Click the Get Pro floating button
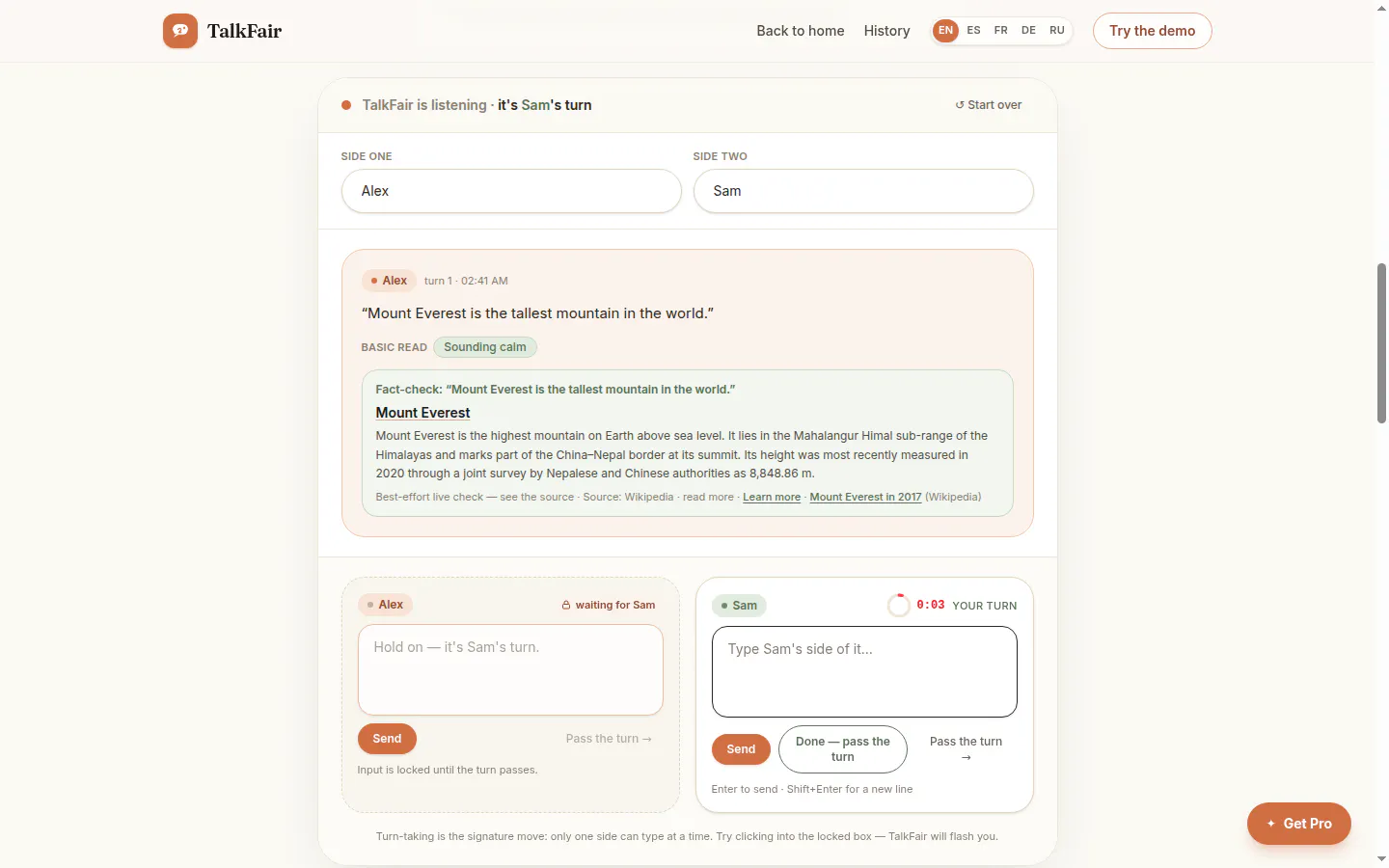Image resolution: width=1389 pixels, height=868 pixels. point(1299,824)
